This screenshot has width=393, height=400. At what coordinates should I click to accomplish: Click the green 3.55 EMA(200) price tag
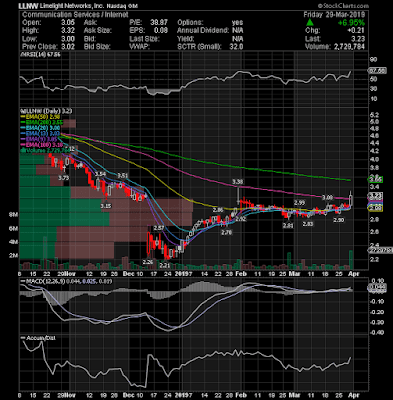tap(376, 180)
